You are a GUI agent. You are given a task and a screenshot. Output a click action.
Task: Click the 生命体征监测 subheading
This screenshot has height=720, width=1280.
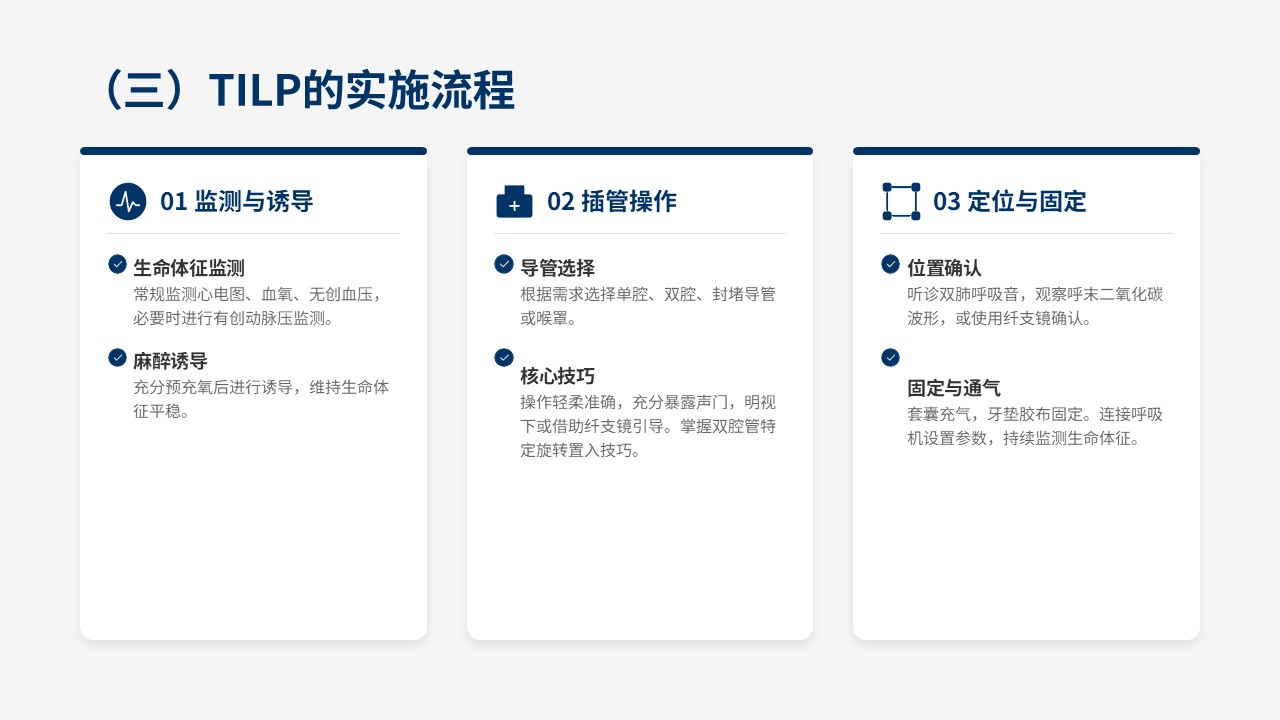(189, 268)
